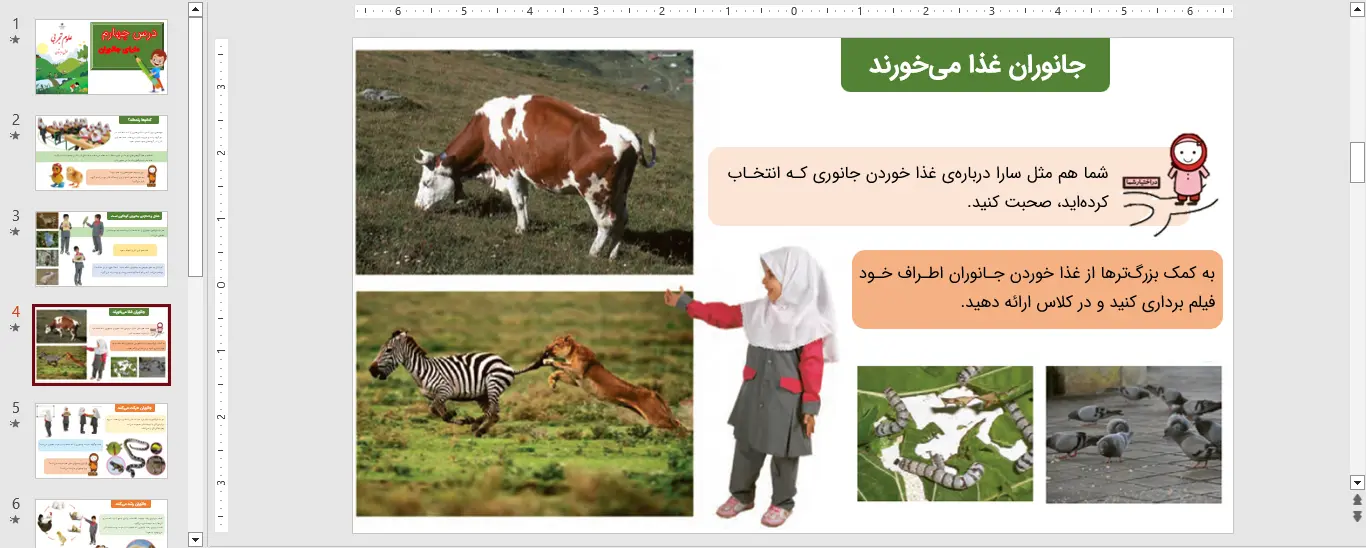Advance to next slide with double-down arrow
Image resolution: width=1366 pixels, height=548 pixels.
click(x=1357, y=516)
